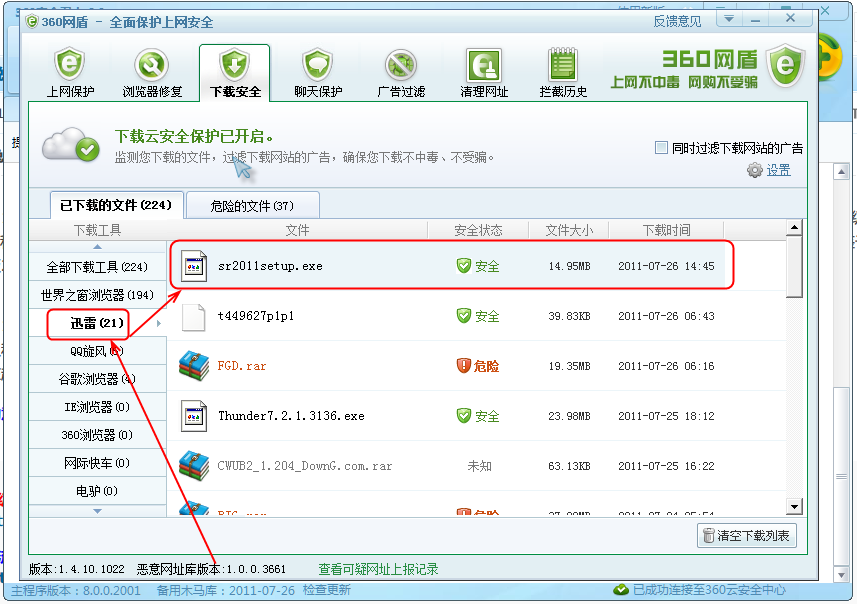Open the title bar dropdown menu arrow
Image resolution: width=857 pixels, height=604 pixels.
coord(729,19)
